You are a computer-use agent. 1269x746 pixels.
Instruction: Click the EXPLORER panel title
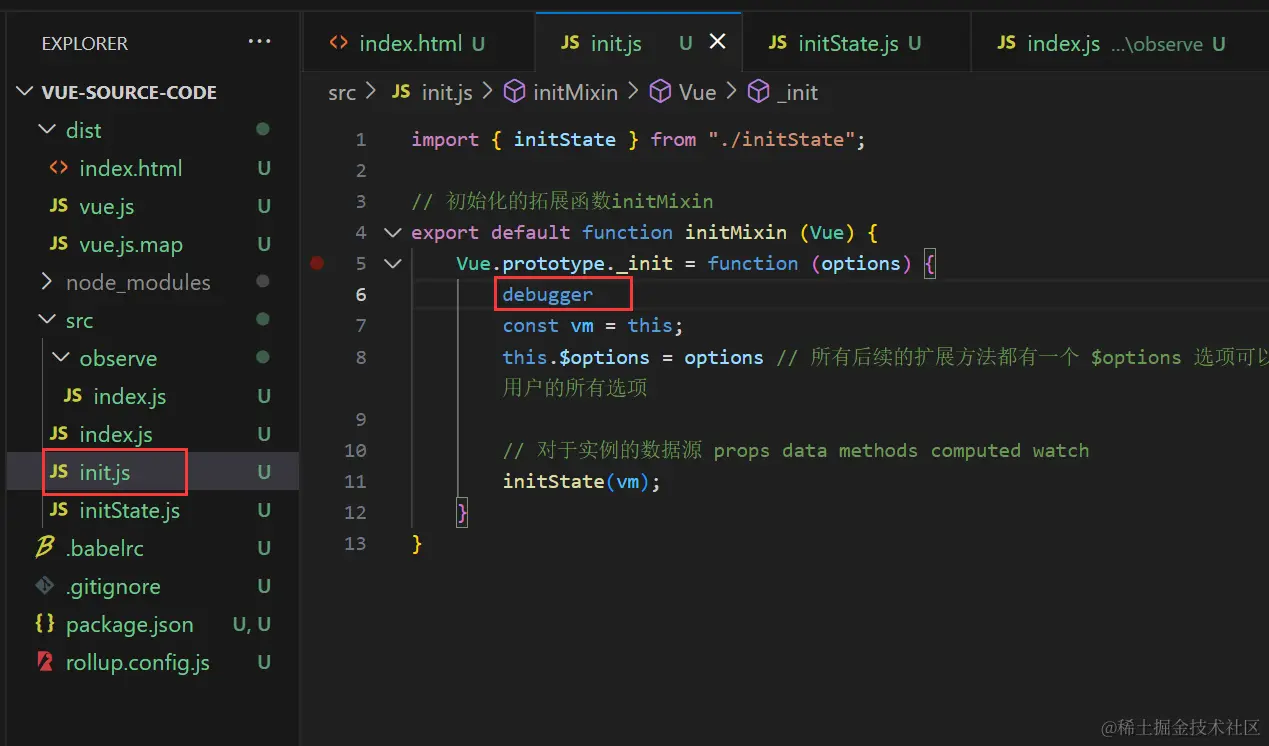(85, 43)
